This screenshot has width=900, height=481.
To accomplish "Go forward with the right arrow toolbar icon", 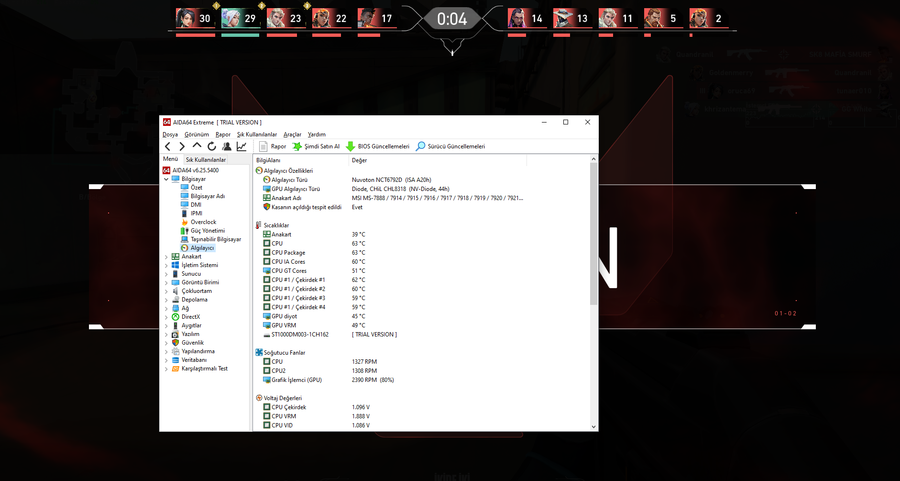I will tap(182, 147).
